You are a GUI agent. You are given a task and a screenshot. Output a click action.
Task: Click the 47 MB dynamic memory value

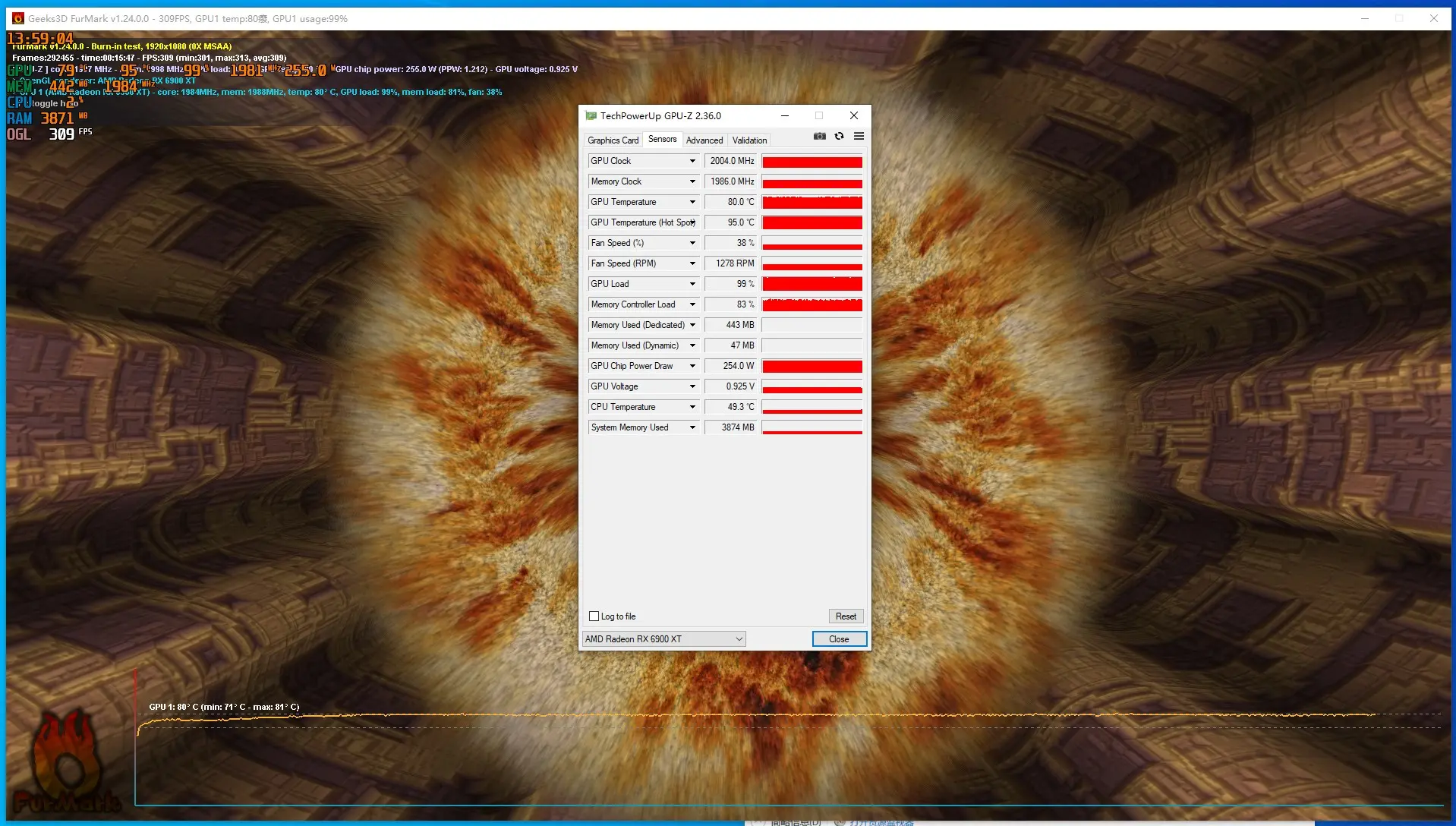click(x=730, y=345)
